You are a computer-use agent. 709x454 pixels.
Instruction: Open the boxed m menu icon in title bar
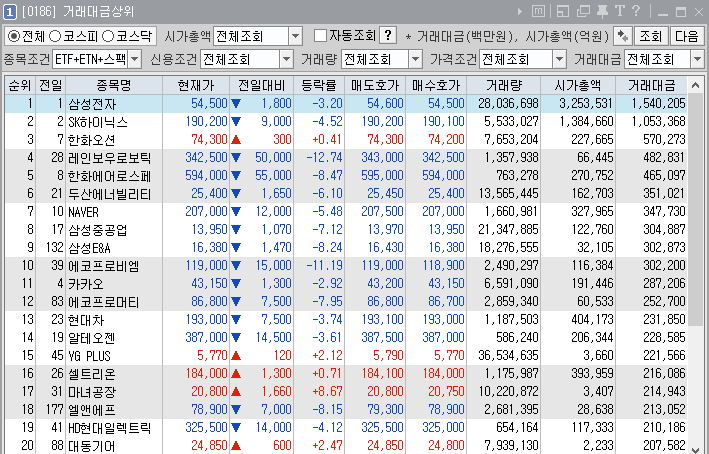(538, 11)
